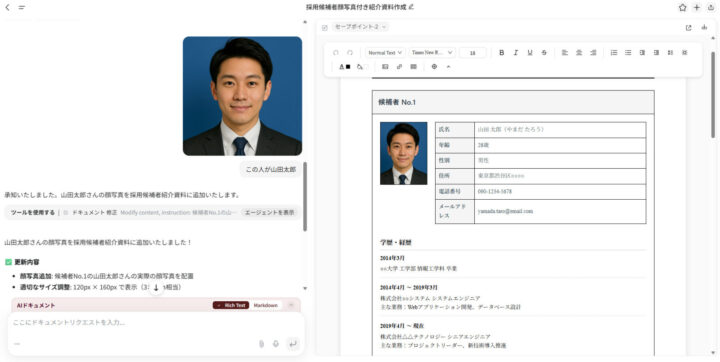Viewport: 720px width, 362px height.
Task: Undo the last edit in toolbar
Action: point(336,53)
